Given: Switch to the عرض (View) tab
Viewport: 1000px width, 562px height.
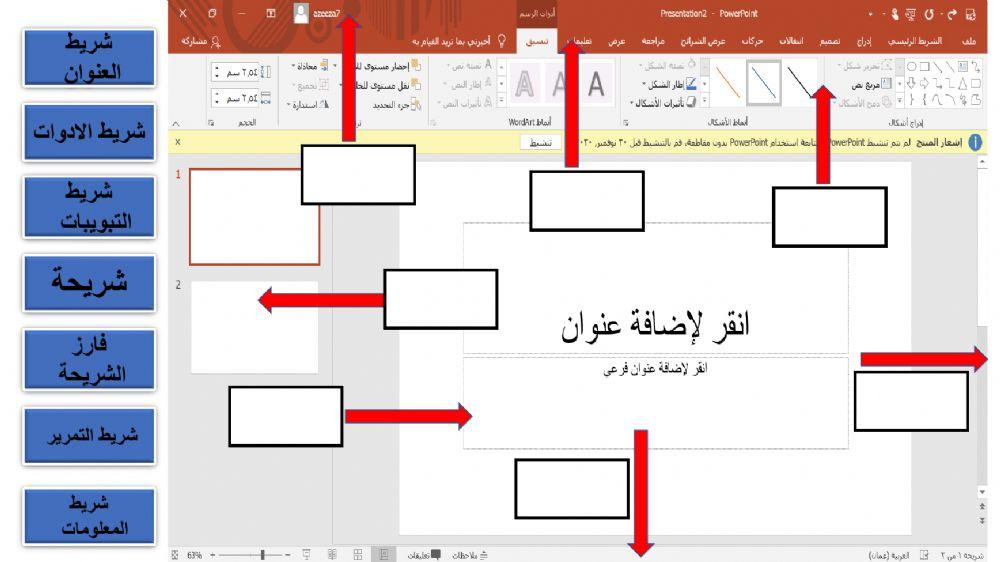Looking at the screenshot, I should (x=616, y=41).
